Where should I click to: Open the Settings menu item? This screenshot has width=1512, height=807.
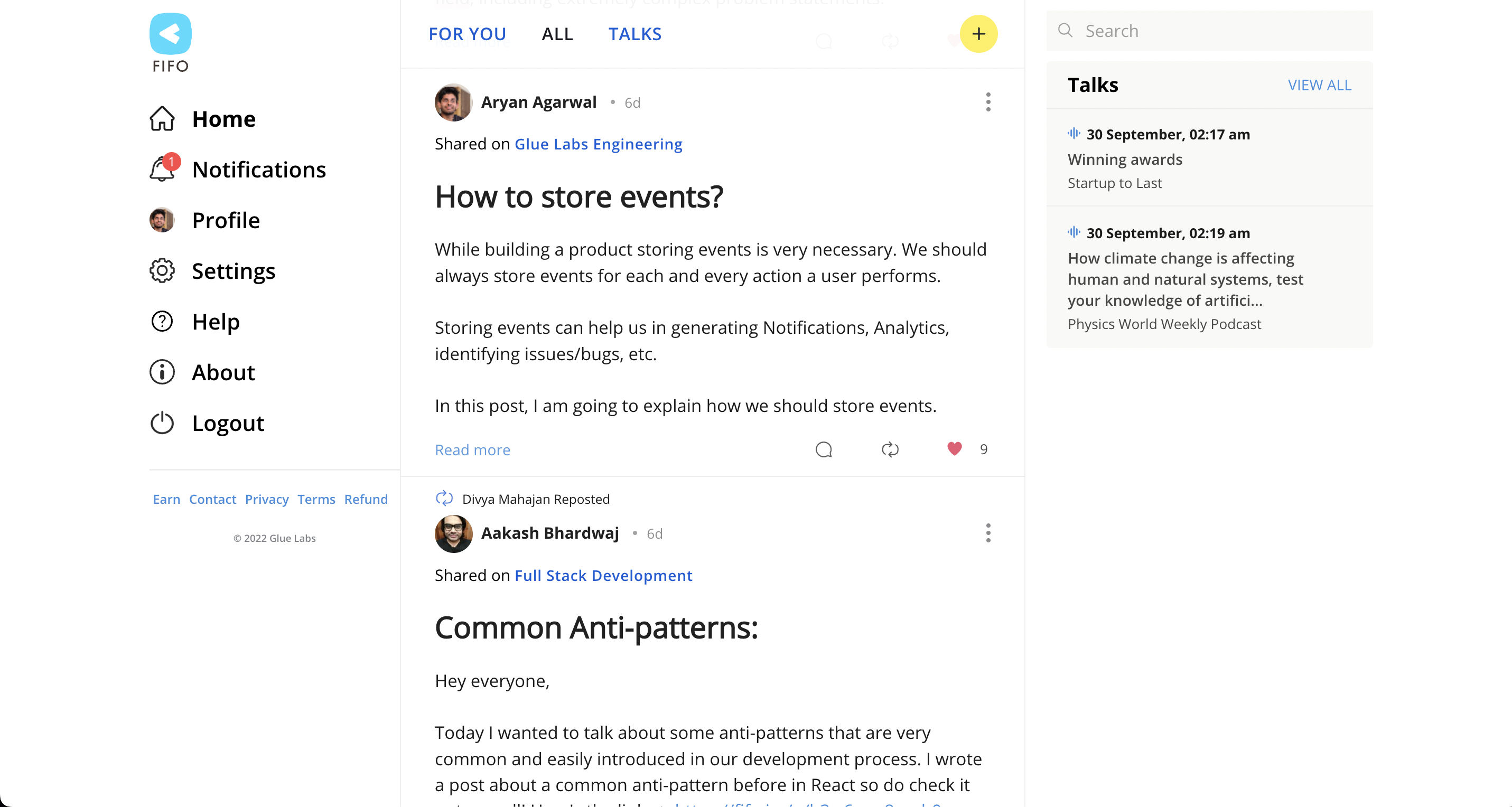[x=234, y=271]
